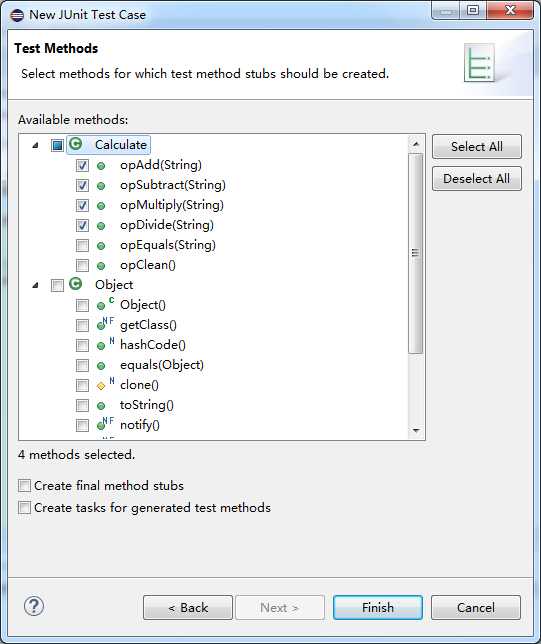Click Finish to create the test case
Image resolution: width=541 pixels, height=644 pixels.
pyautogui.click(x=378, y=607)
